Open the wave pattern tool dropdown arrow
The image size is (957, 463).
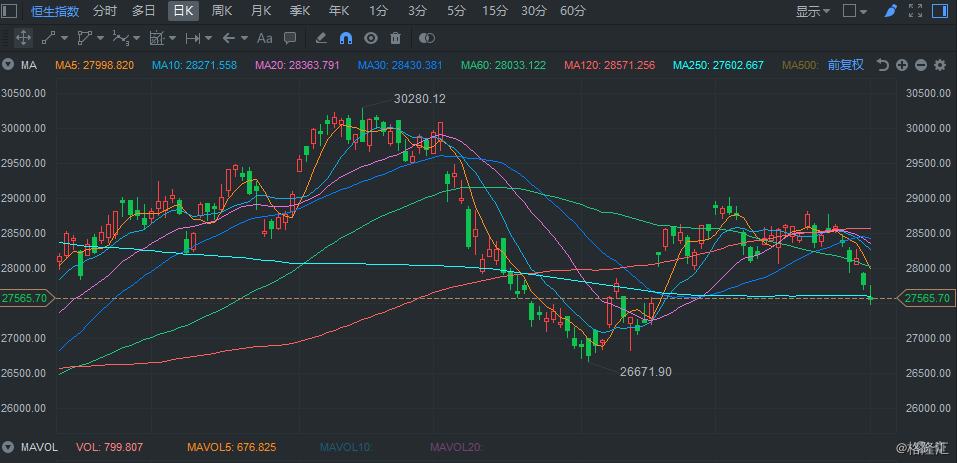tap(136, 38)
